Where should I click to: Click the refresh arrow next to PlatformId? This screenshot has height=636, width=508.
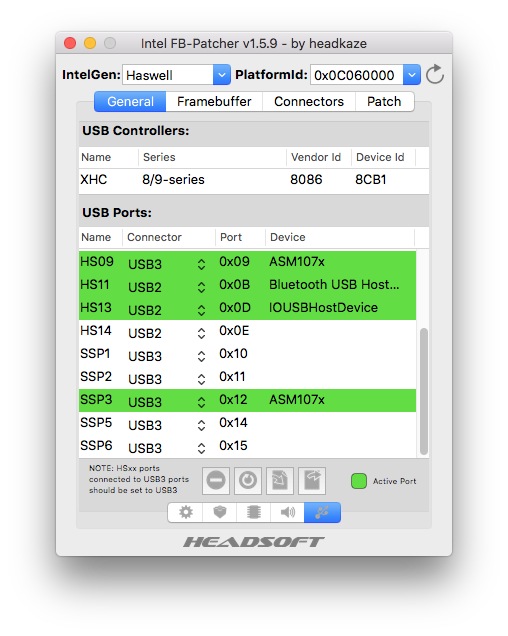[x=435, y=74]
